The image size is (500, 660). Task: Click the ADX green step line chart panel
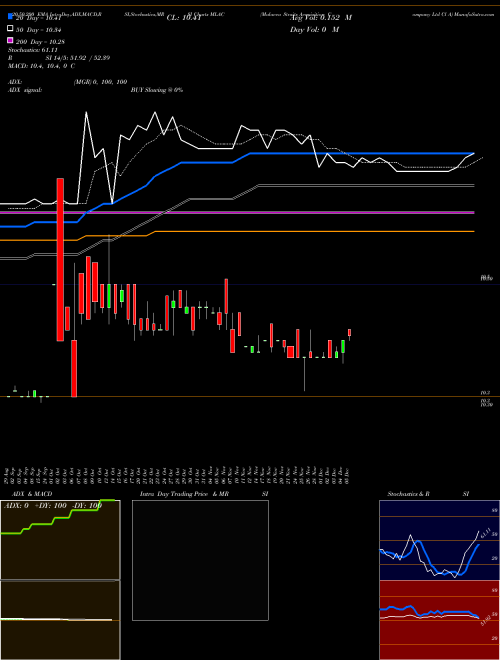60,540
